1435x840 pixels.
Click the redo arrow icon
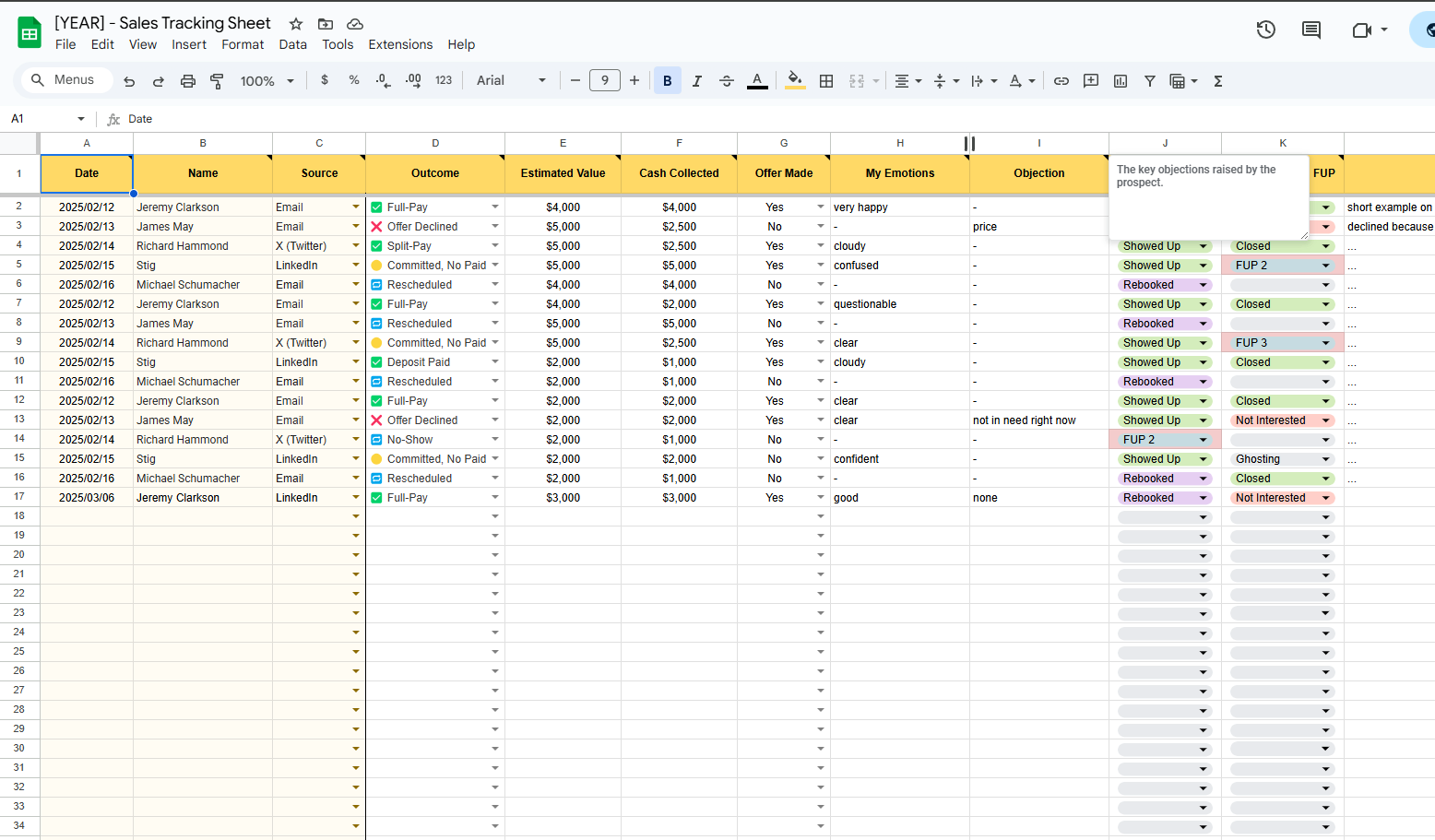click(159, 81)
